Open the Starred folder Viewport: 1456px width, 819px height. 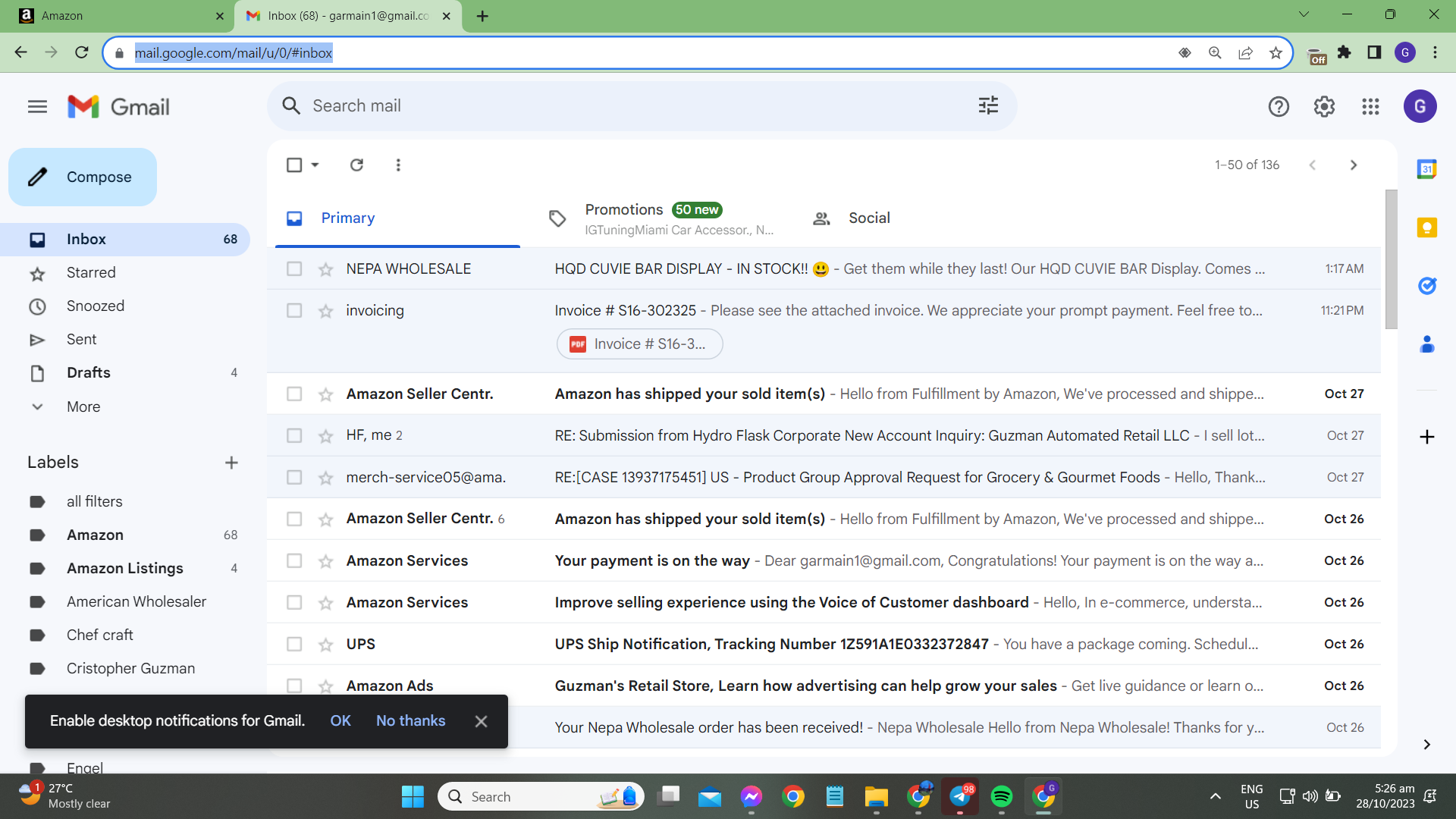91,273
